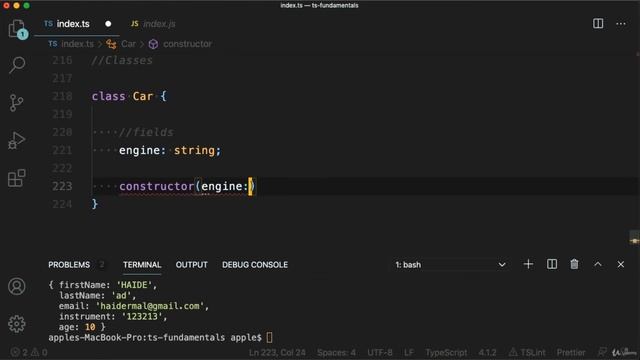Click the TSLint warning status item
Screen dimensions: 640x360
click(x=527, y=352)
